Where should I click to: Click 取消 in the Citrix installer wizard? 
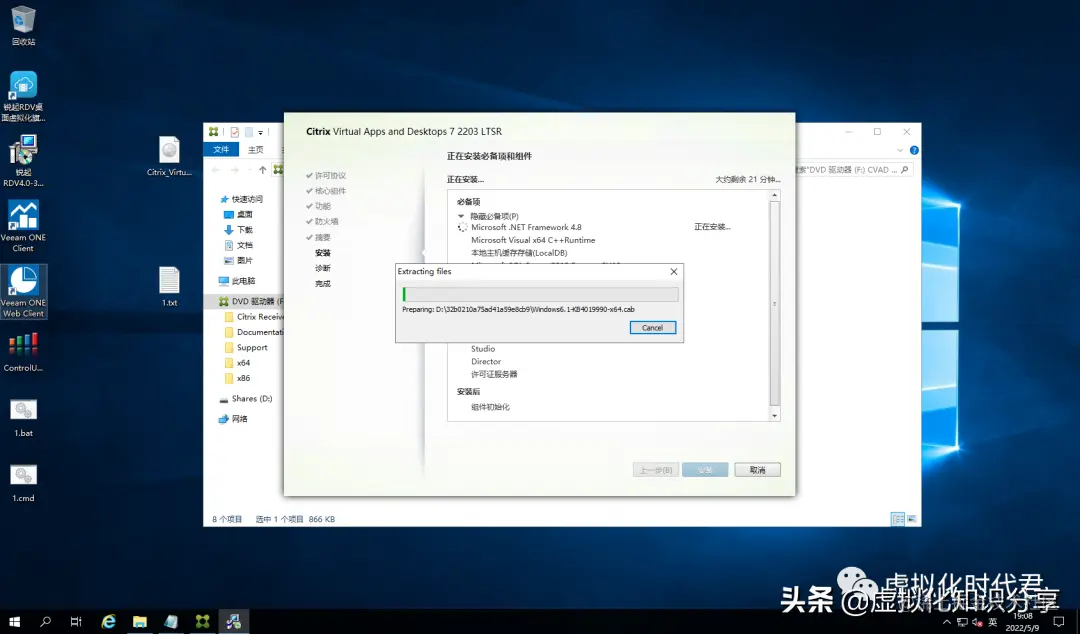(757, 469)
